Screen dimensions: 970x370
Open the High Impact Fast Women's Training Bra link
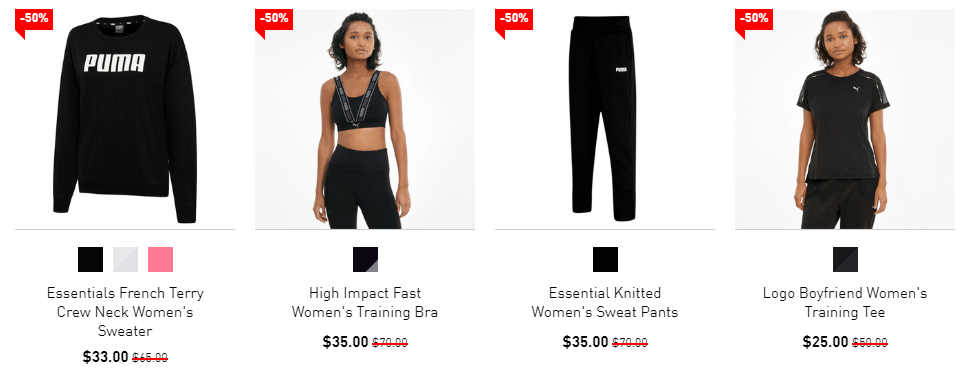[365, 303]
